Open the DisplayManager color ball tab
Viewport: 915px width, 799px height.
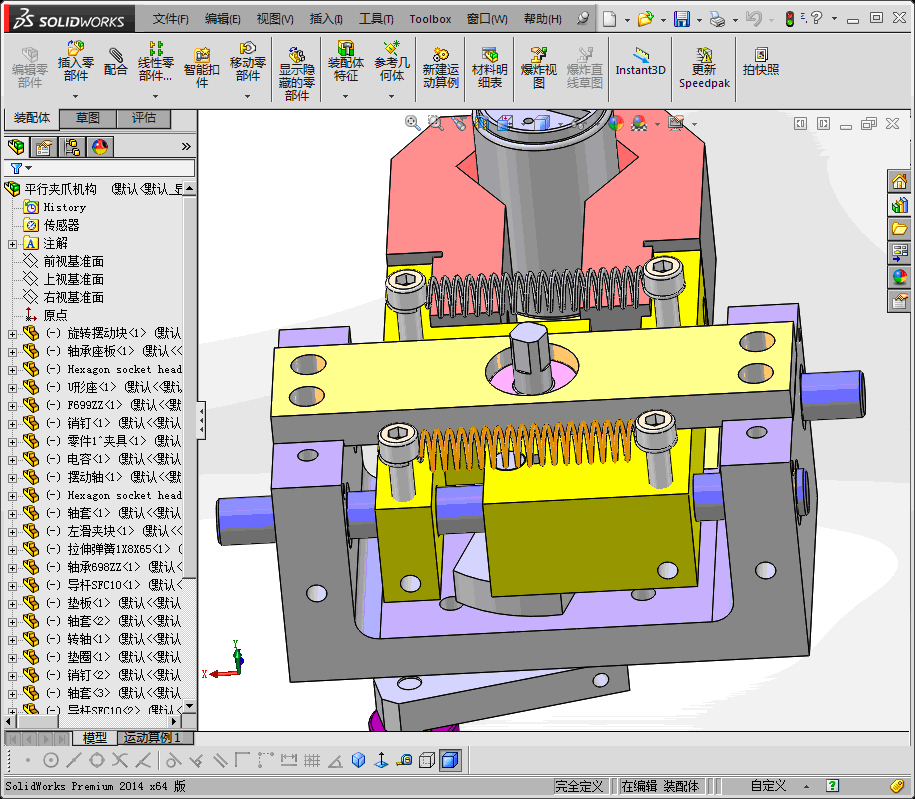point(100,147)
